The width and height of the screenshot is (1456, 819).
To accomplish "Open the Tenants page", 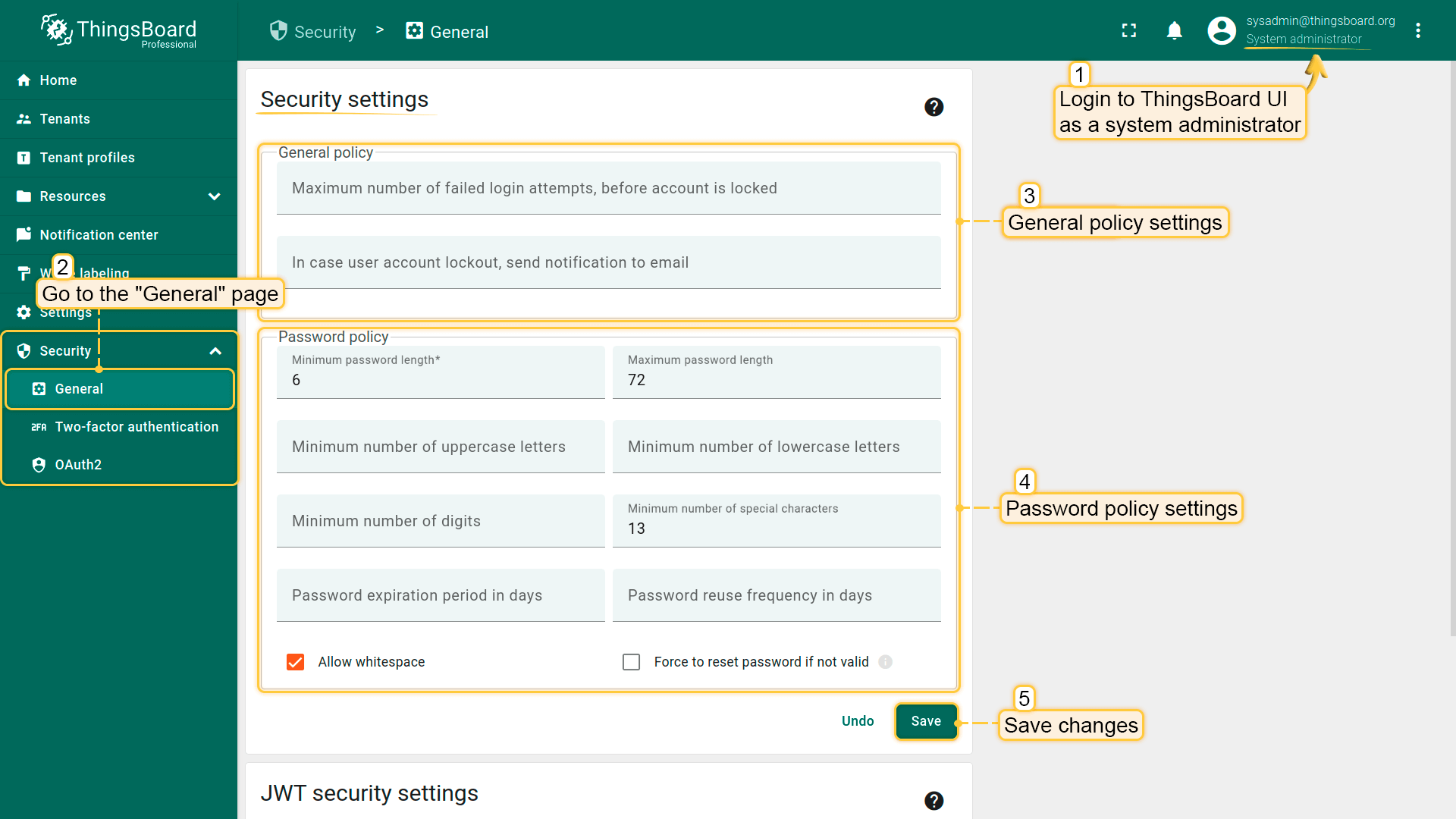I will [x=64, y=119].
